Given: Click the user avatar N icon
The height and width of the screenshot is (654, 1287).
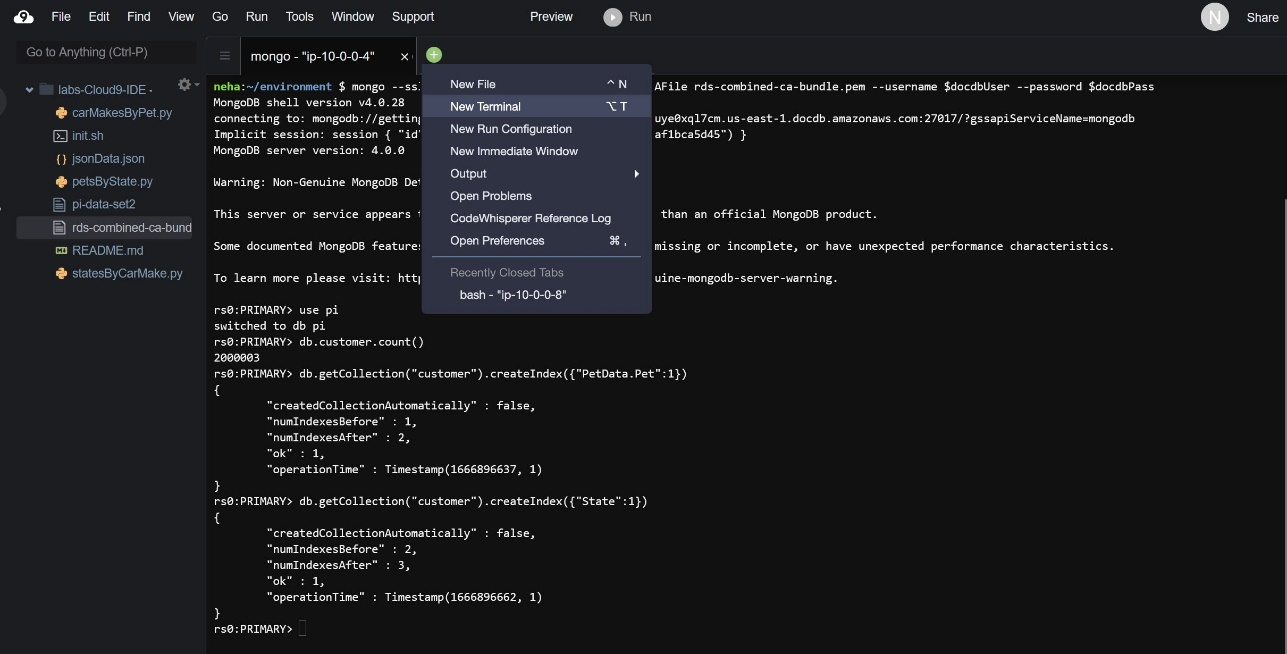Looking at the screenshot, I should [1214, 17].
